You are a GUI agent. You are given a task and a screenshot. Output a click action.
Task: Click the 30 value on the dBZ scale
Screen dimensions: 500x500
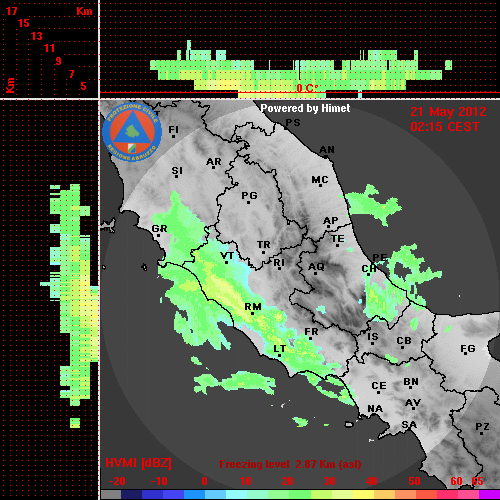(329, 481)
